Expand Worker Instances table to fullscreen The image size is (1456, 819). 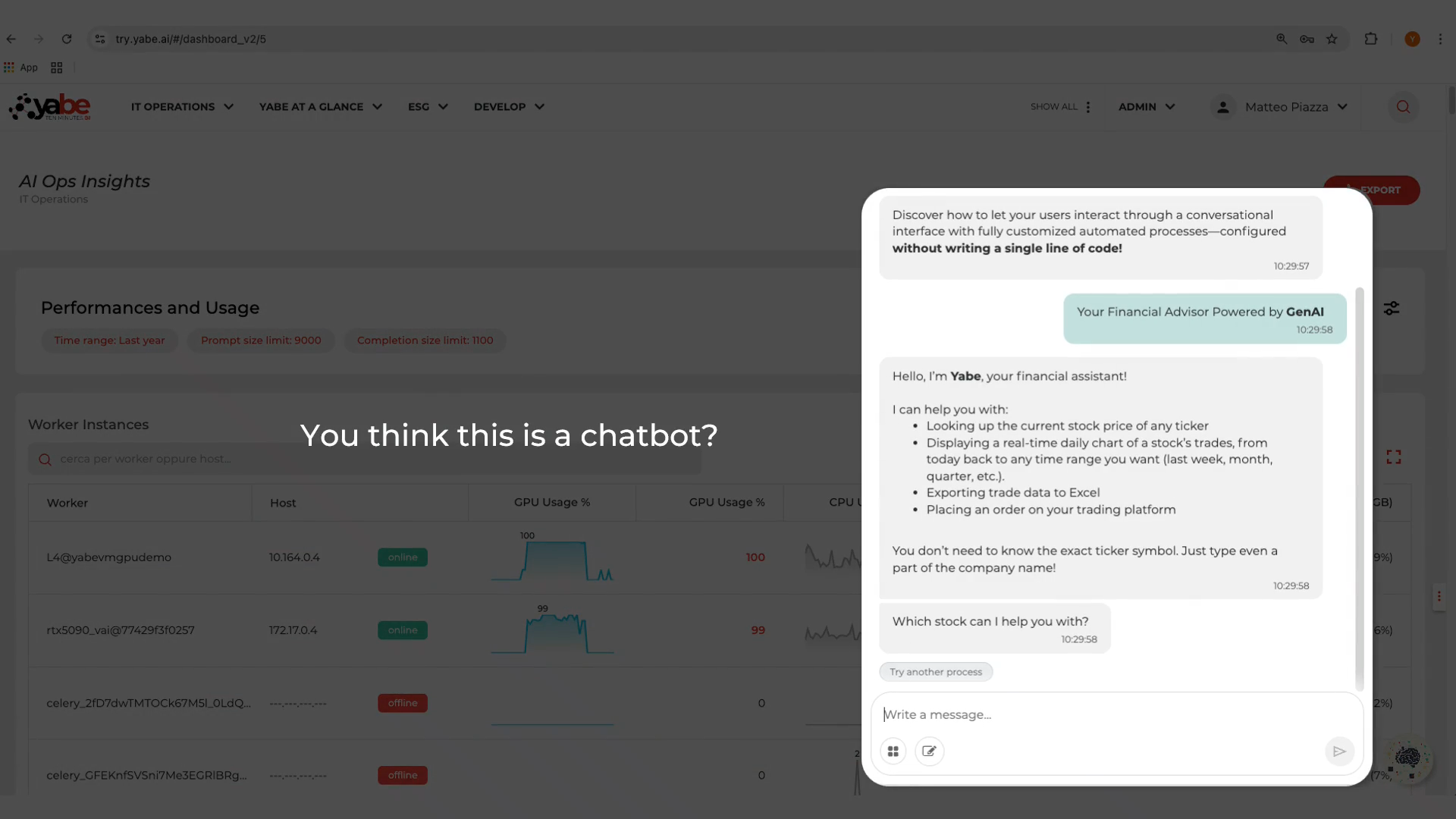[1394, 457]
